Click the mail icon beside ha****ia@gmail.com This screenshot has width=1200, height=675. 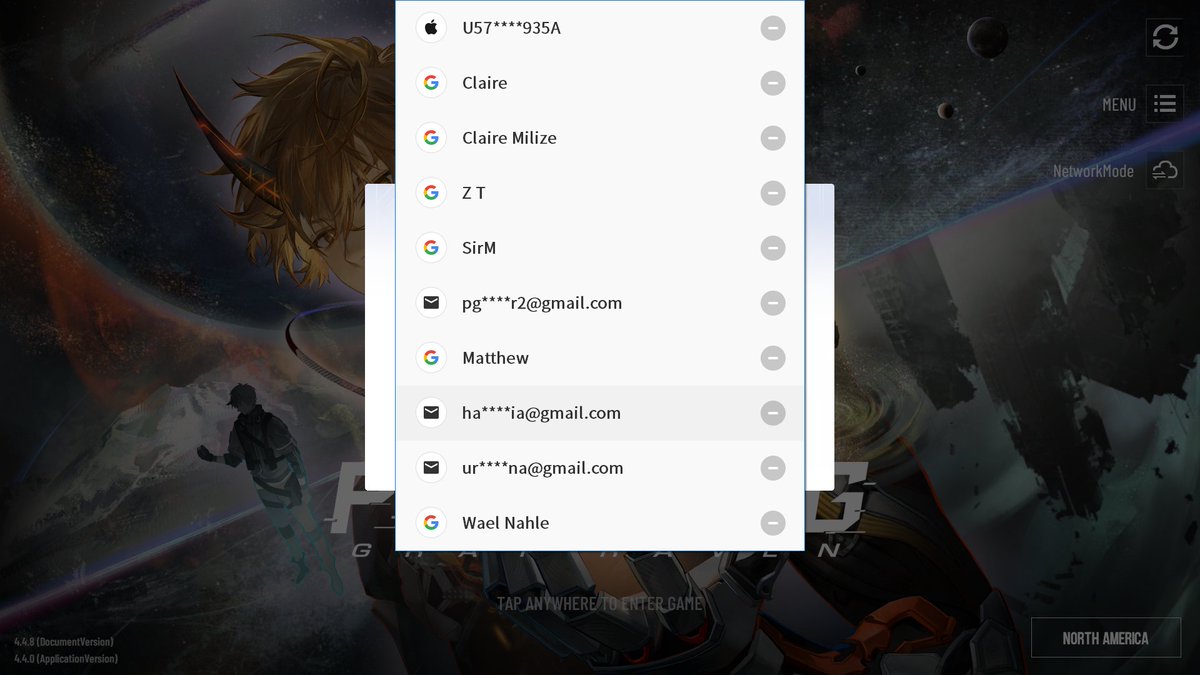tap(431, 413)
